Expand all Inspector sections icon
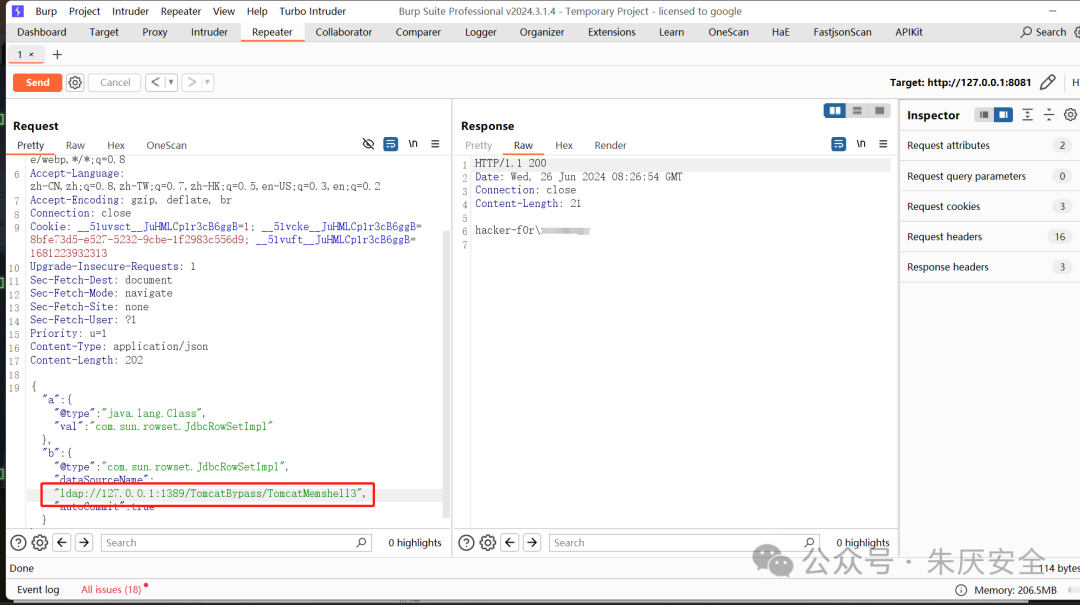The width and height of the screenshot is (1080, 605). tap(1027, 115)
